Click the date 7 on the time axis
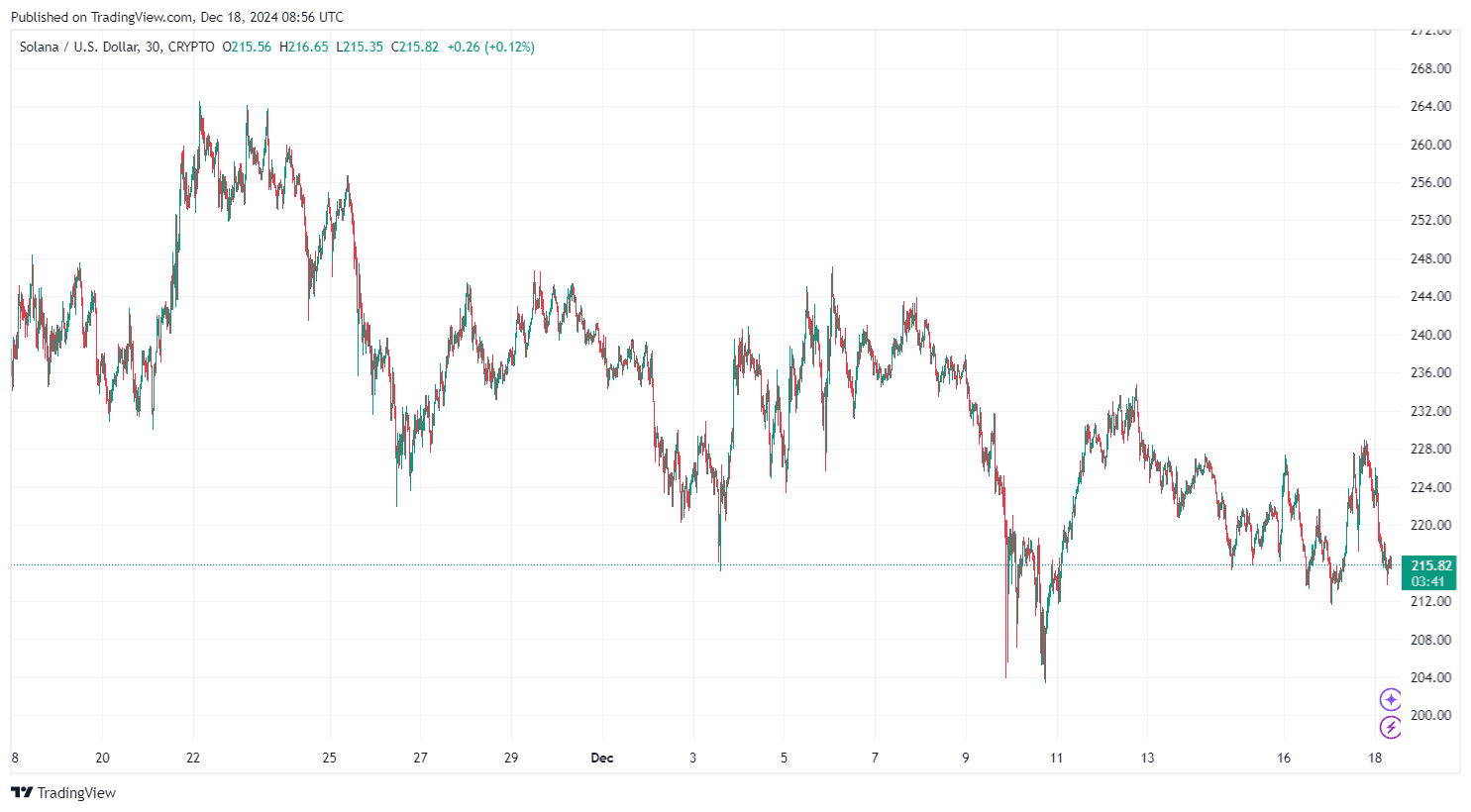The height and width of the screenshot is (812, 1471). 875,758
